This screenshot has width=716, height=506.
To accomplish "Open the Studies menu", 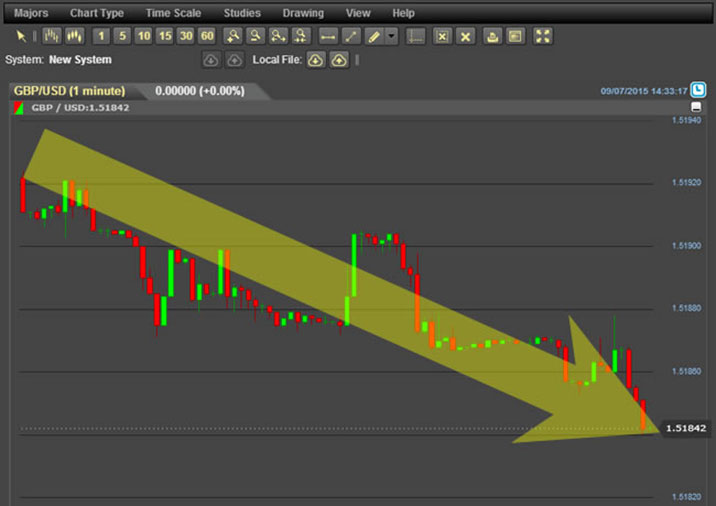I will point(242,13).
